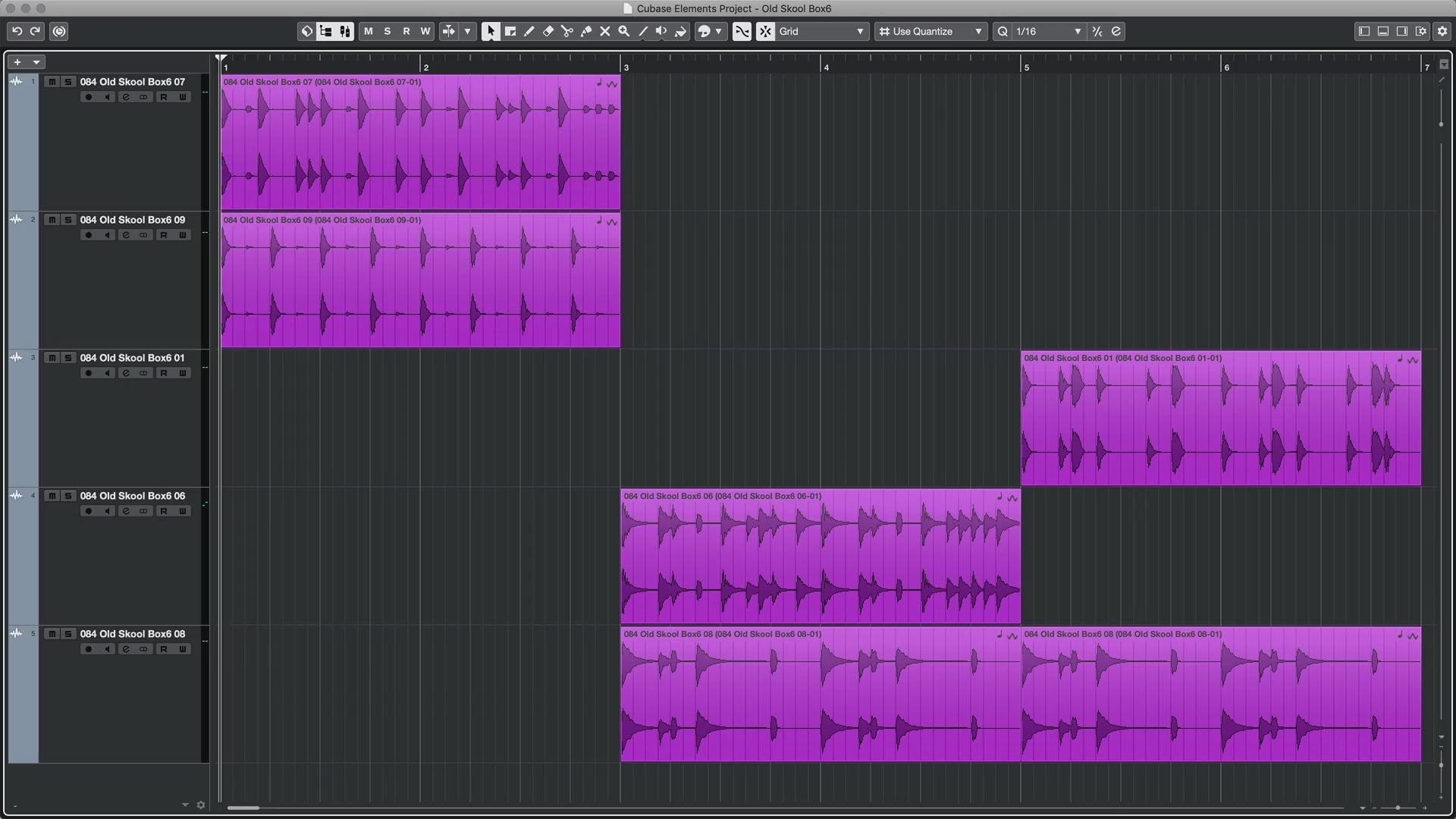Open the toolbar setup gear
This screenshot has height=819, width=1456.
(1442, 31)
